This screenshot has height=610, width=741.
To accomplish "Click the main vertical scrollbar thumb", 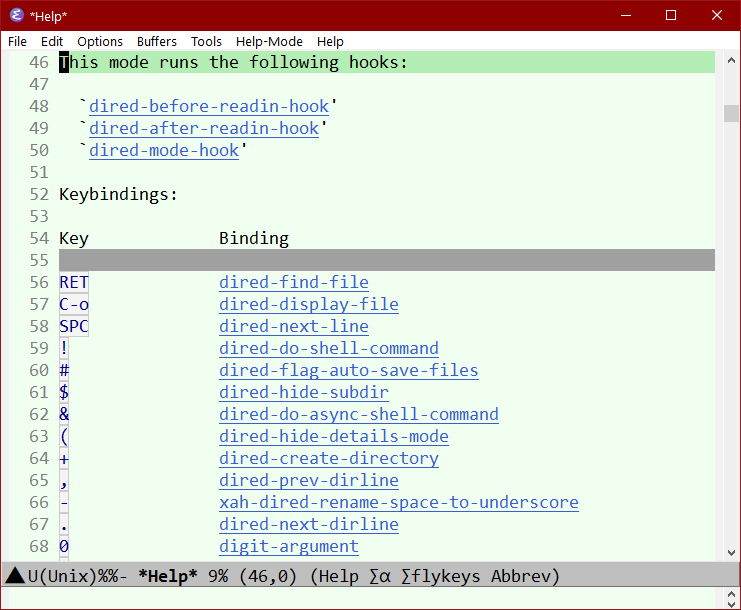I will [731, 113].
